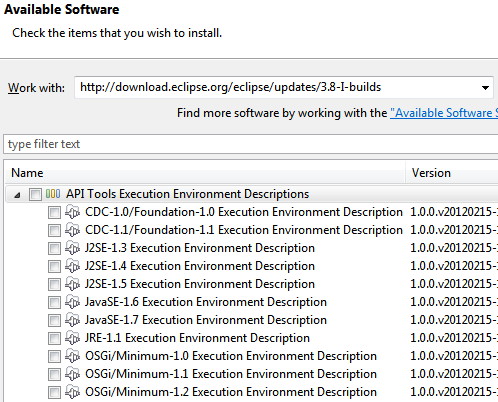This screenshot has height=402, width=498.
Task: Select the CDC-1.1/Foundation-1.1 Execution Environment Description row
Action: click(x=252, y=230)
